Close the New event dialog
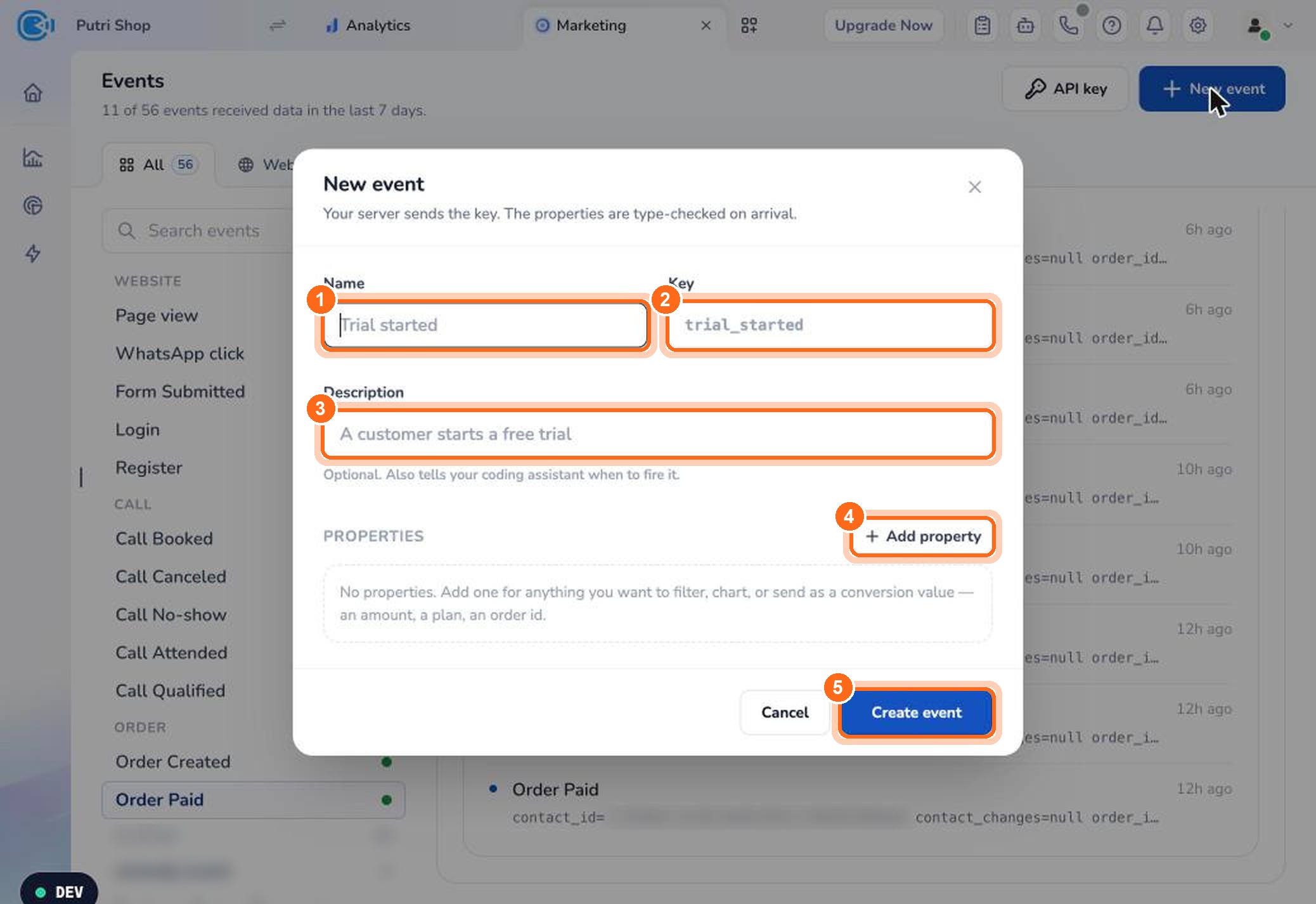Image resolution: width=1316 pixels, height=904 pixels. coord(975,187)
